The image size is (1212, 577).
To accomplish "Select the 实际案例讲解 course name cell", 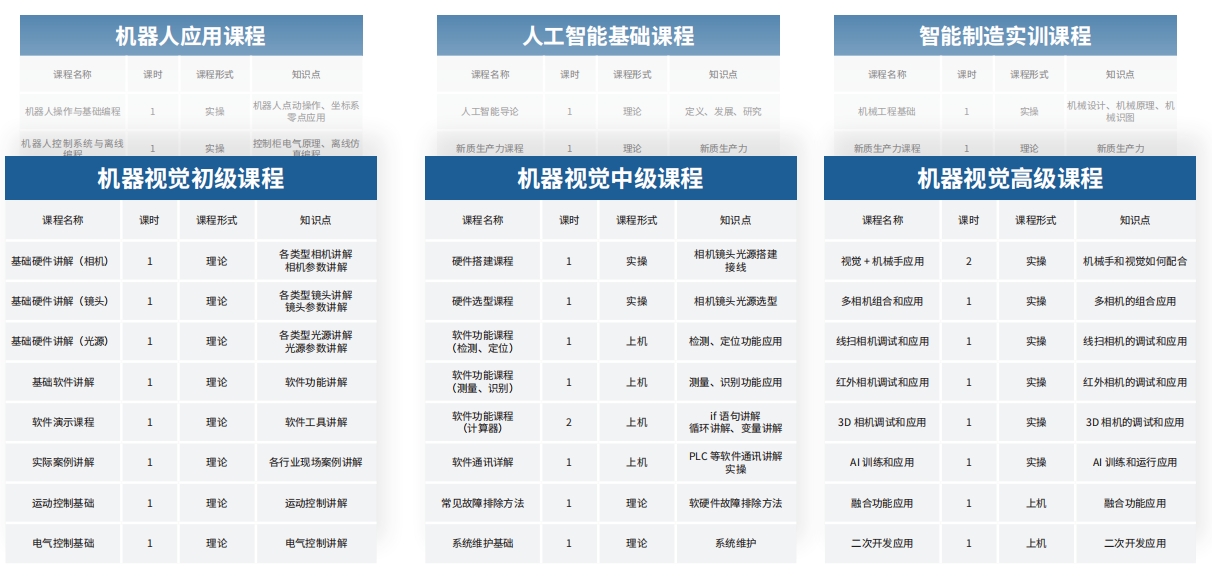I will tap(62, 463).
